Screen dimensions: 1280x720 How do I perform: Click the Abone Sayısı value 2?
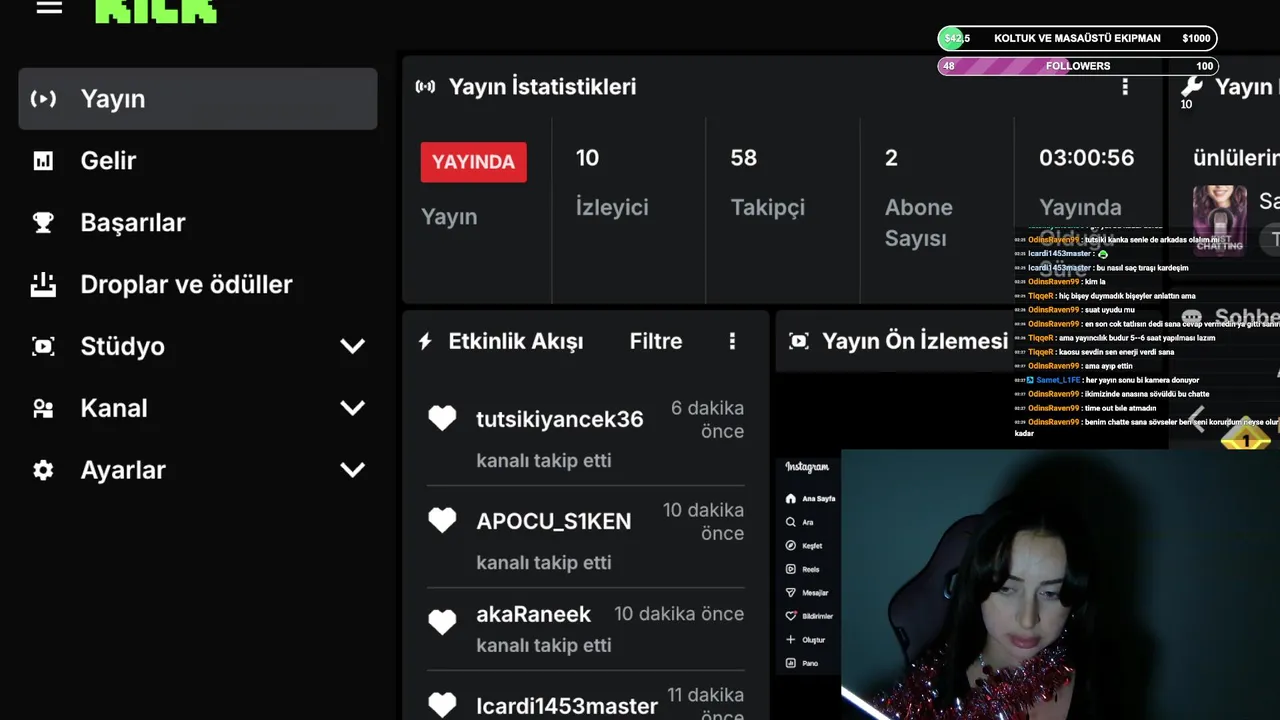891,158
